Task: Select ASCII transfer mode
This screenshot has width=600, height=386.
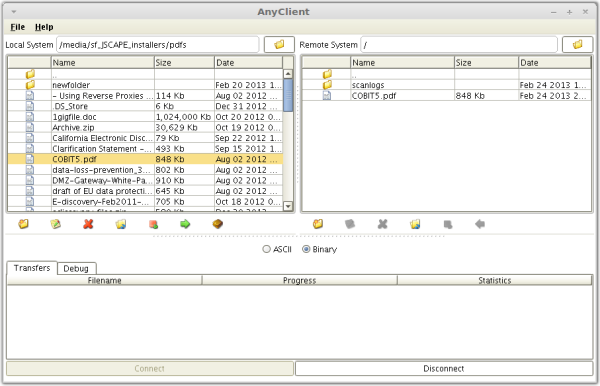Action: tap(266, 249)
